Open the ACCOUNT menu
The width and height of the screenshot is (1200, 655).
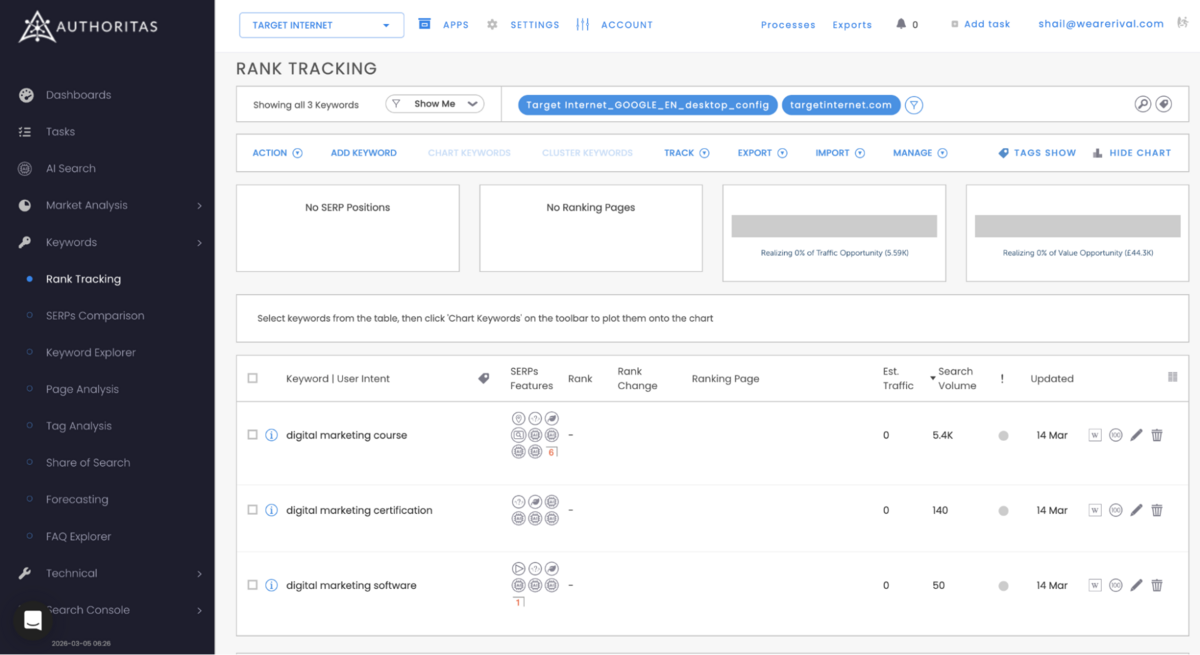tap(615, 25)
